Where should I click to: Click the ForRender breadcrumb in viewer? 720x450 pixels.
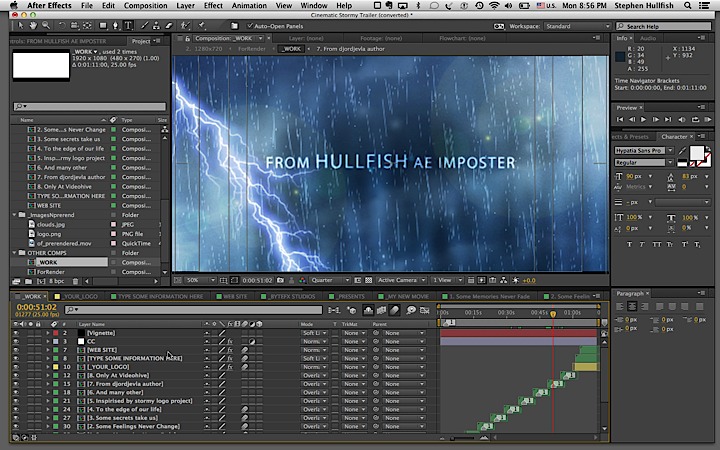tap(252, 49)
